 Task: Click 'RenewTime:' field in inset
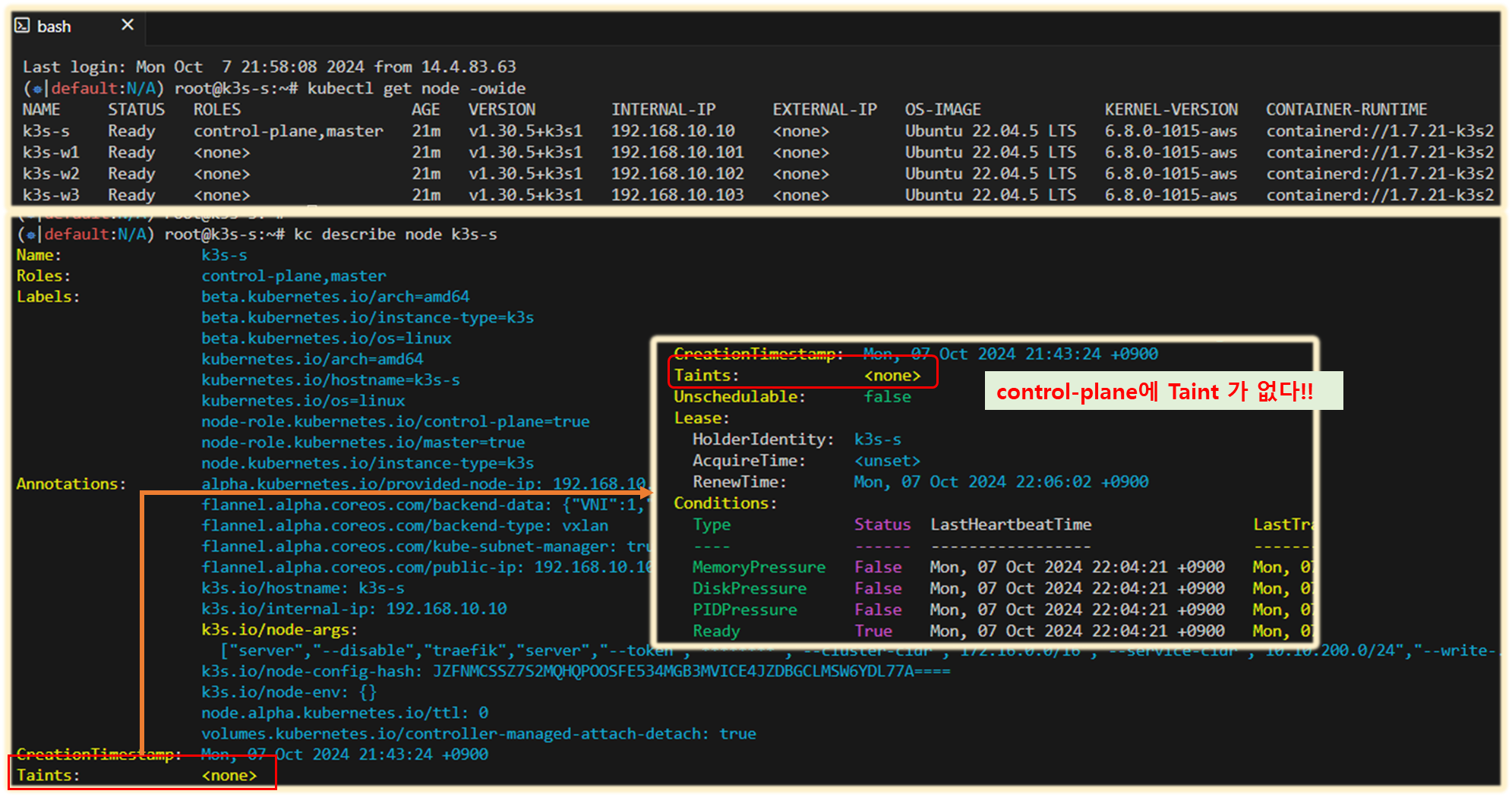[740, 482]
